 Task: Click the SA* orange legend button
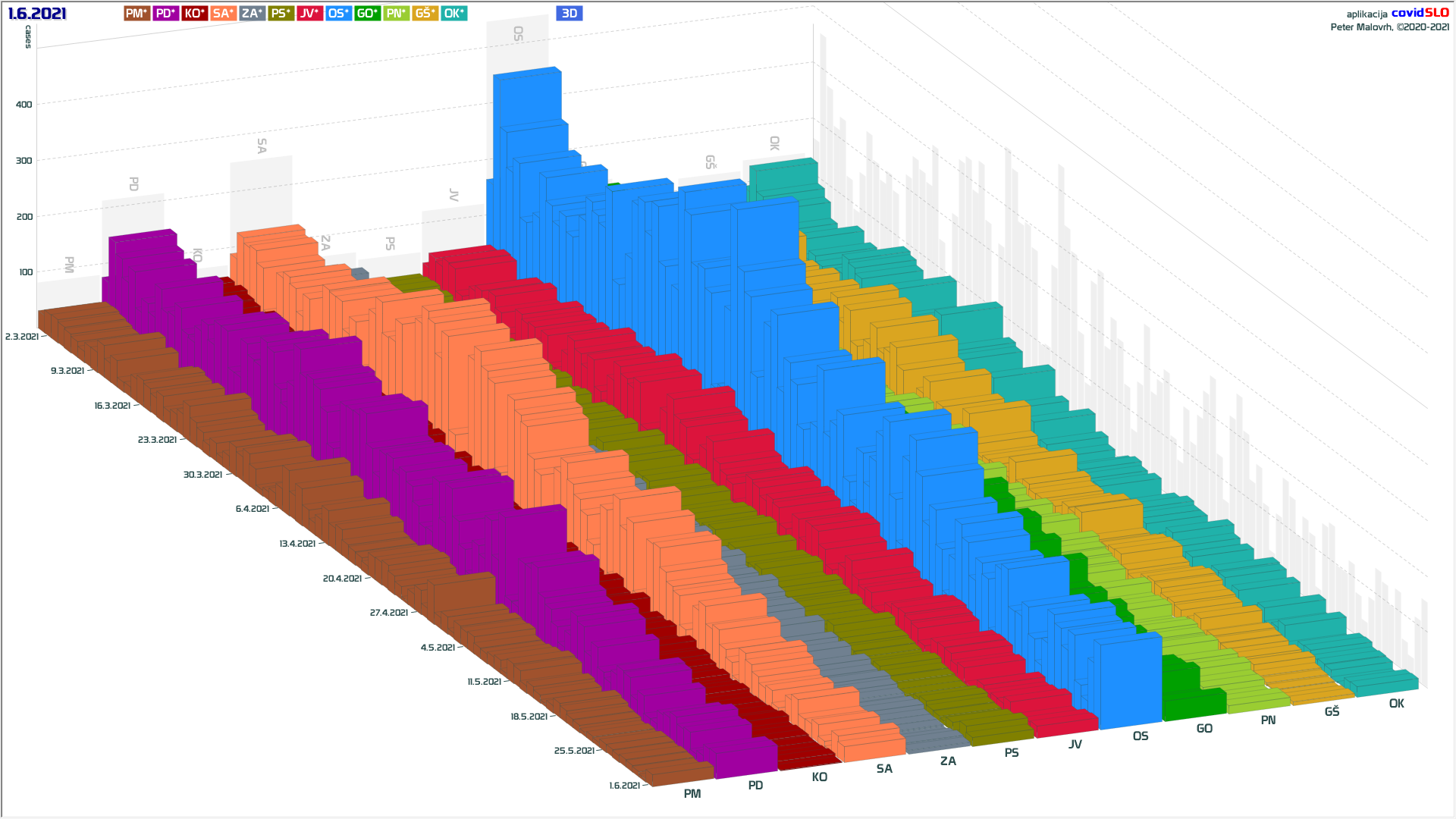point(223,13)
